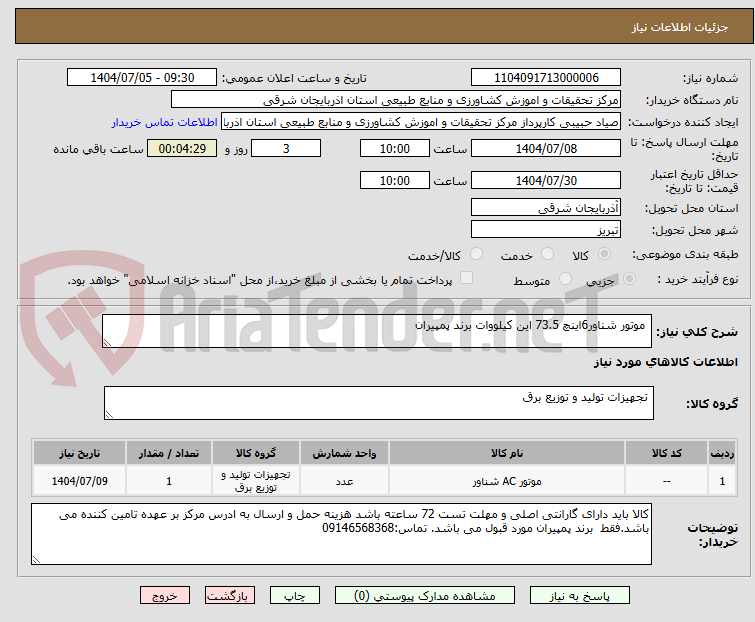Select the جزیی purchase type radio
Image resolution: width=755 pixels, height=622 pixels.
point(629,279)
